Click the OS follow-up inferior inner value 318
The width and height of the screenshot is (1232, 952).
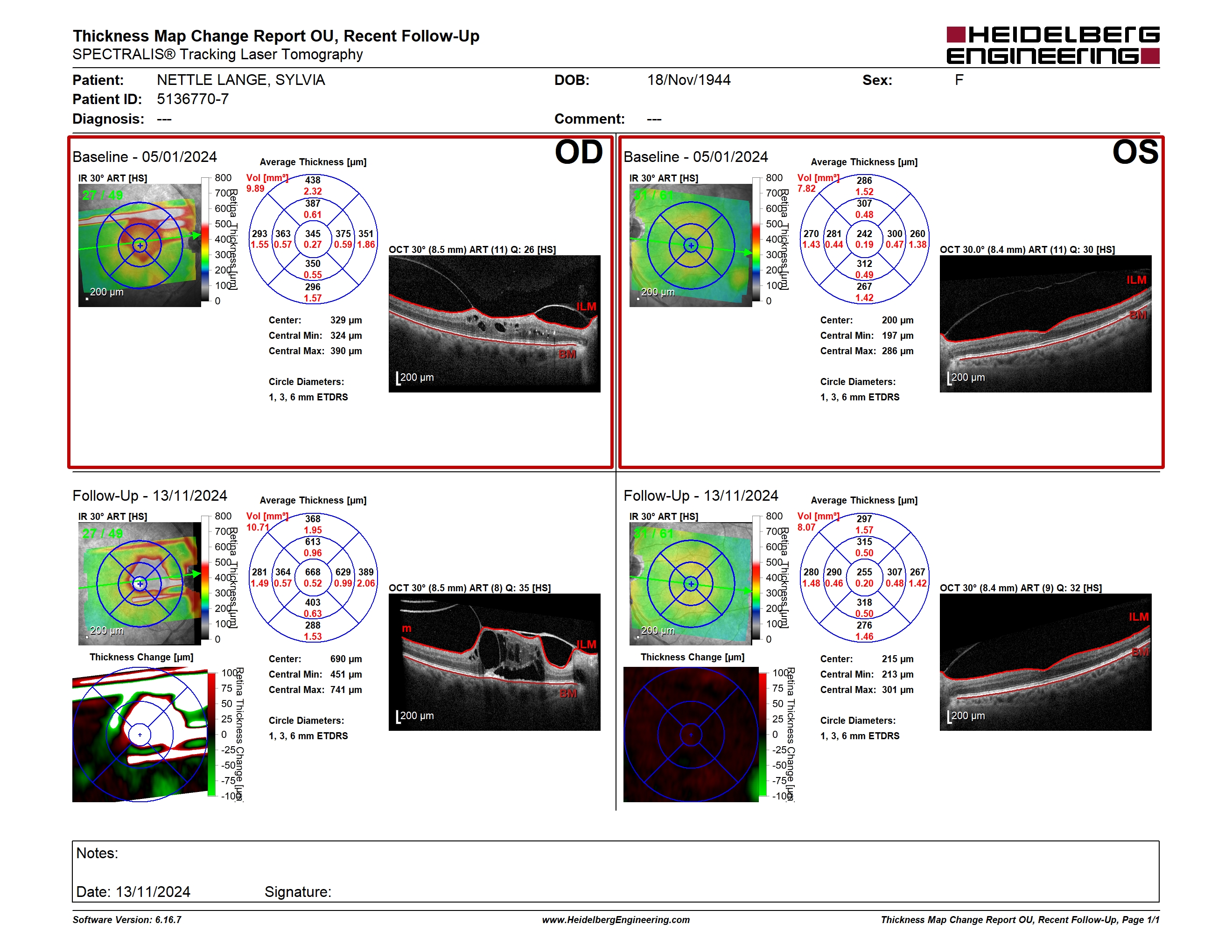[864, 602]
